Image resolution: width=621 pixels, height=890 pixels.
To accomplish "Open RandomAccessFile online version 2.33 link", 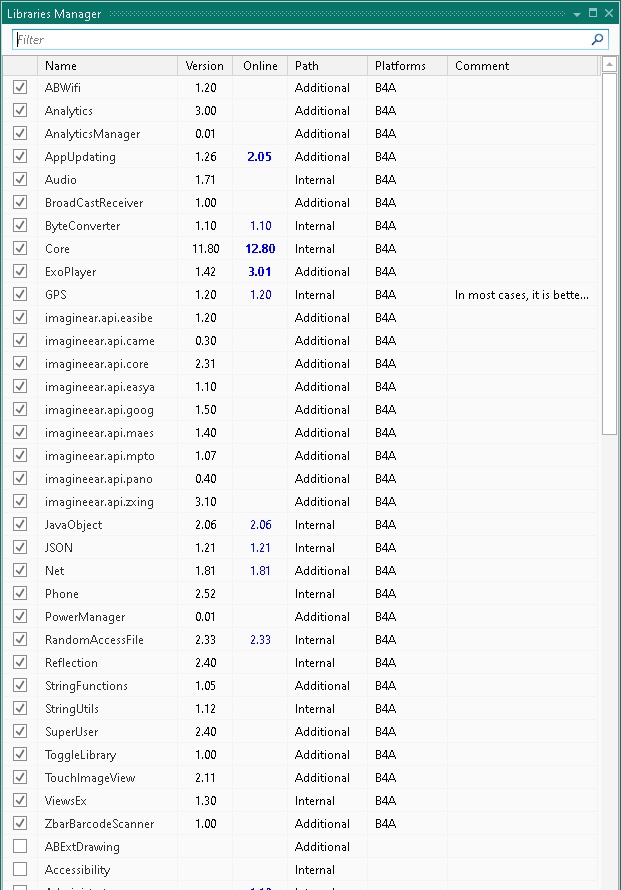I will coord(261,640).
